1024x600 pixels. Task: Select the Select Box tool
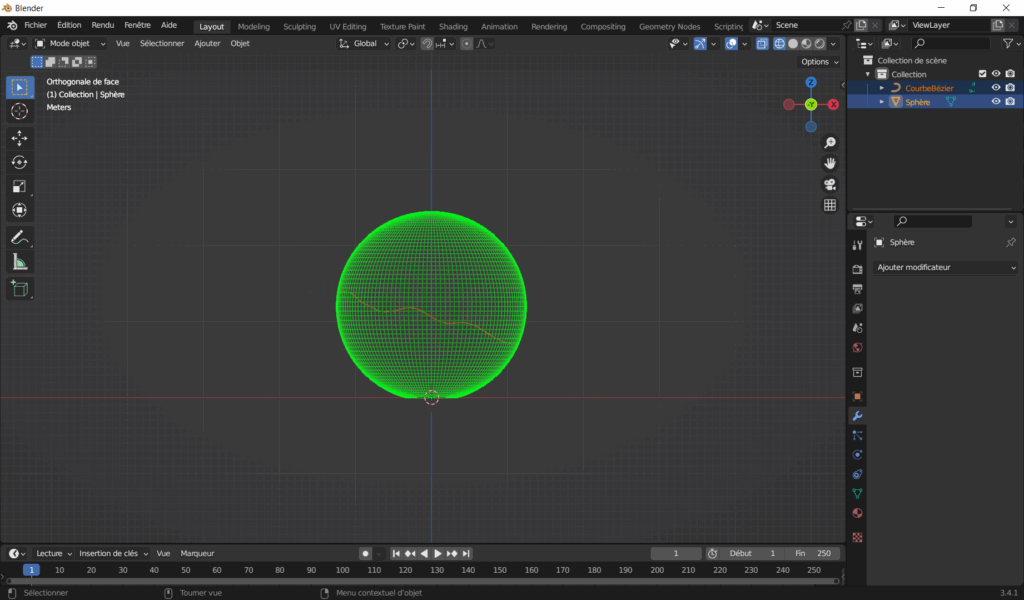20,87
